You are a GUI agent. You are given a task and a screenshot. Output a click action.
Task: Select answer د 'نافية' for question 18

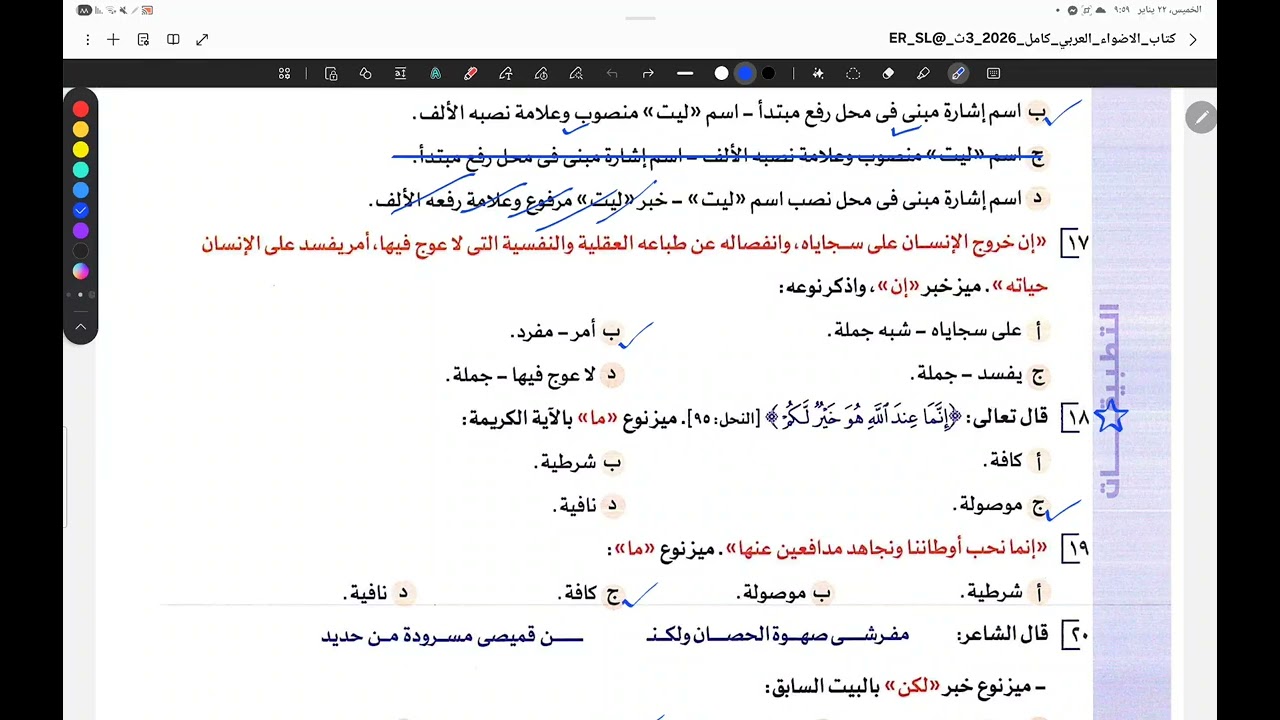tap(589, 506)
